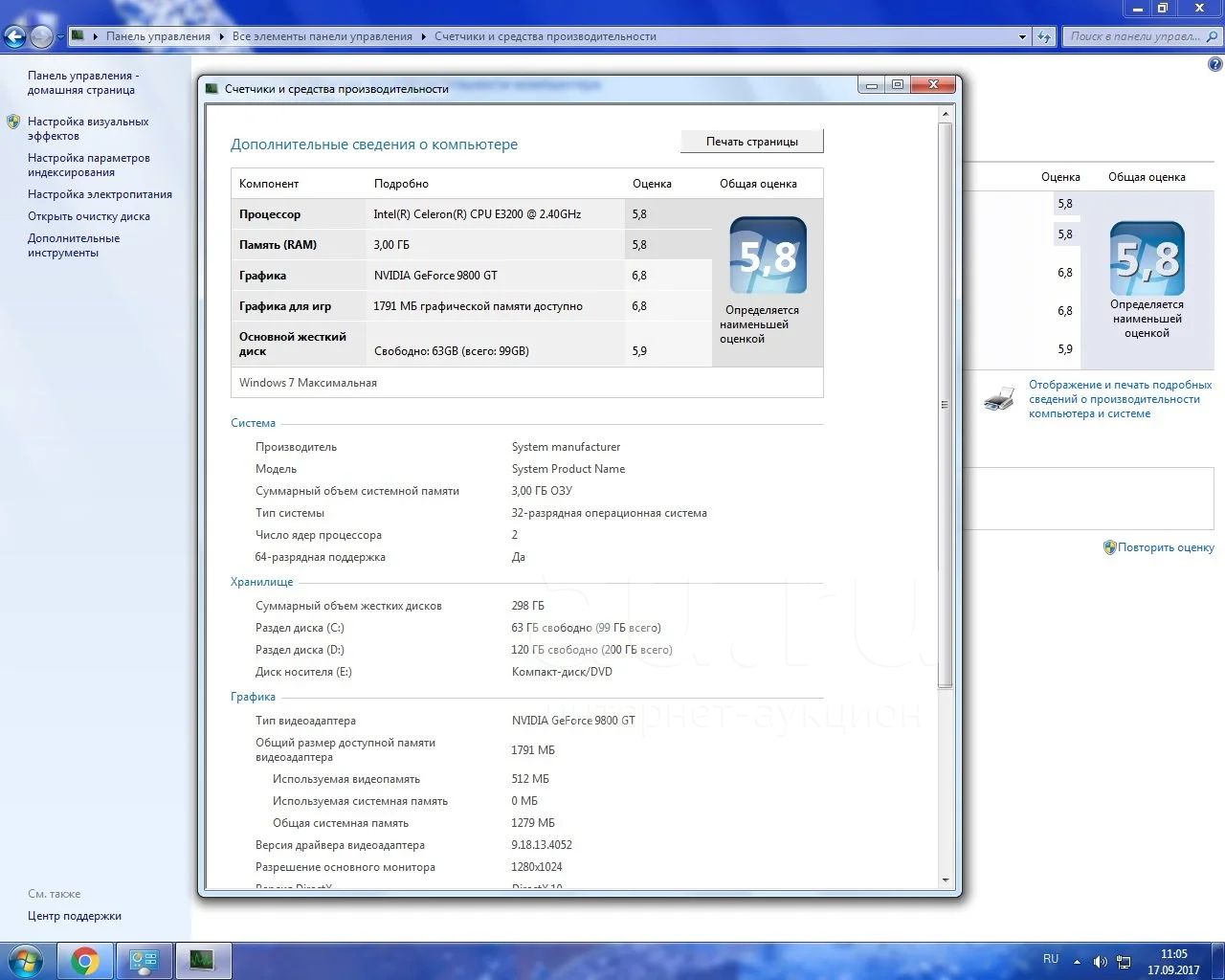Click '1280x1024' monitor resolution value

[x=537, y=867]
